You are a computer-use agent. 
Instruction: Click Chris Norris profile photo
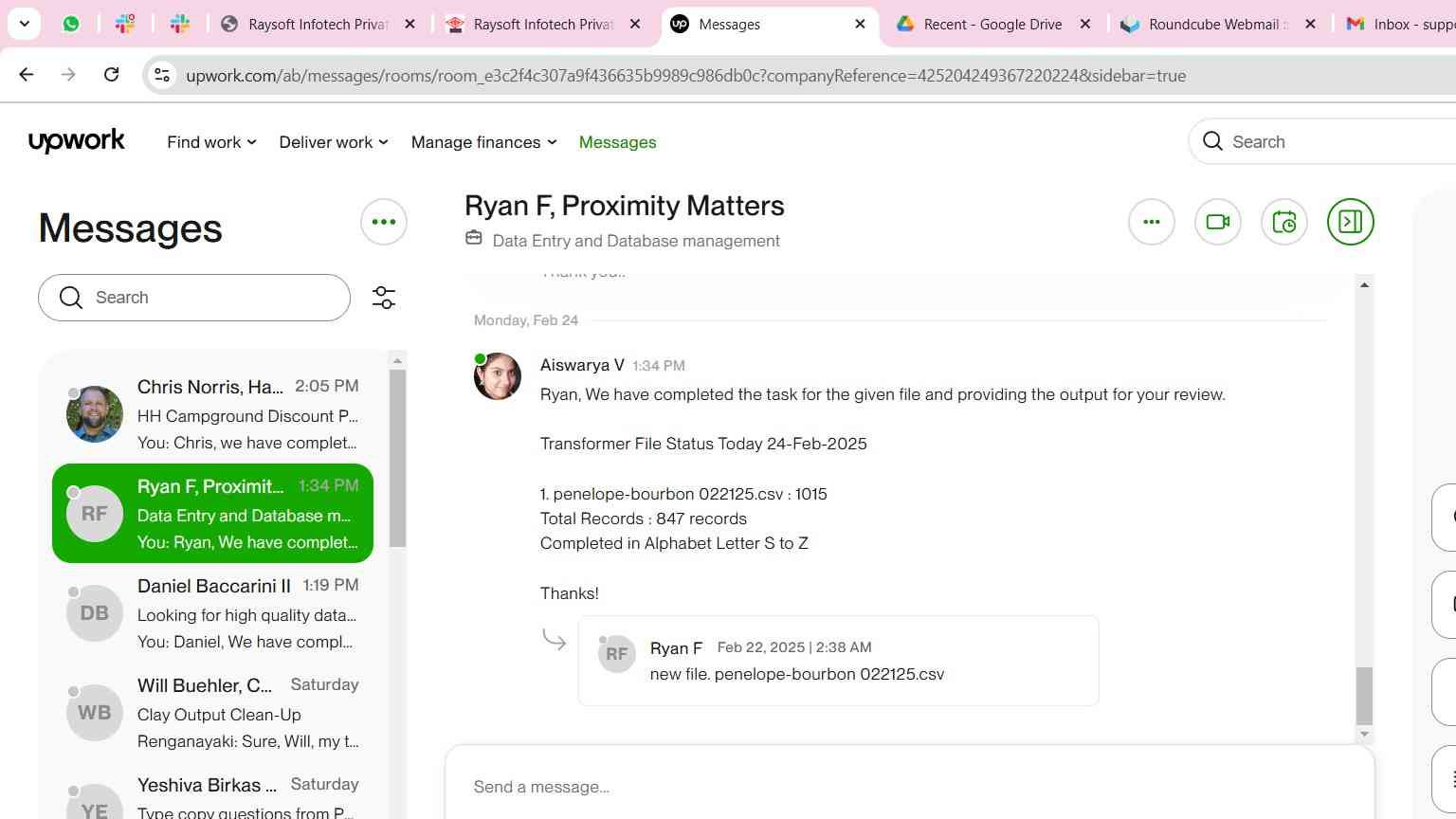(94, 414)
